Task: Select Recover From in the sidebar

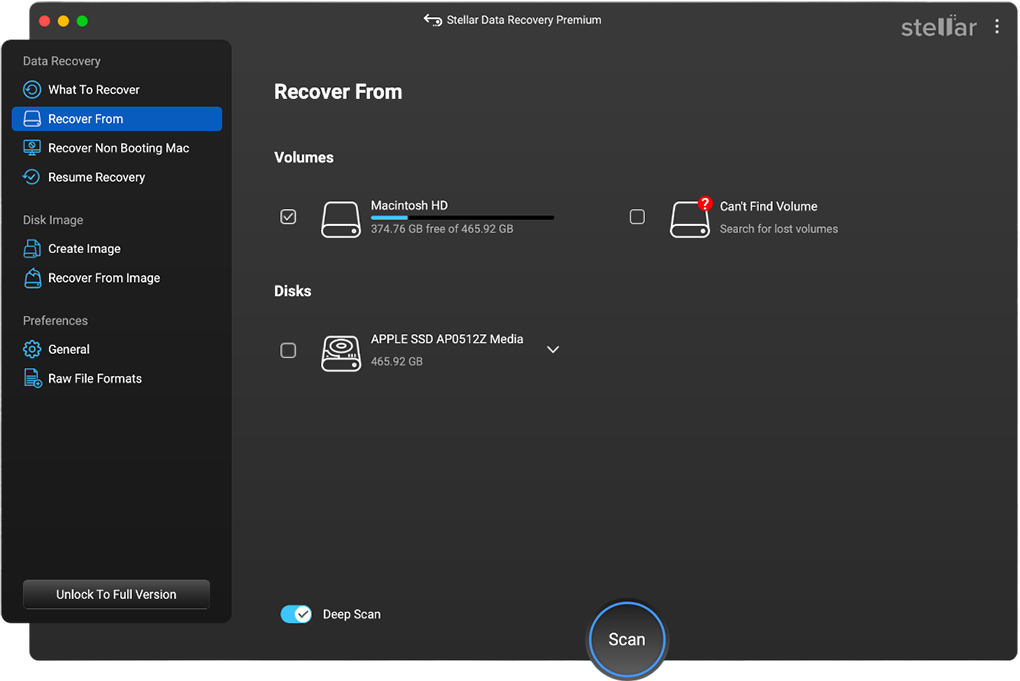Action: [117, 119]
